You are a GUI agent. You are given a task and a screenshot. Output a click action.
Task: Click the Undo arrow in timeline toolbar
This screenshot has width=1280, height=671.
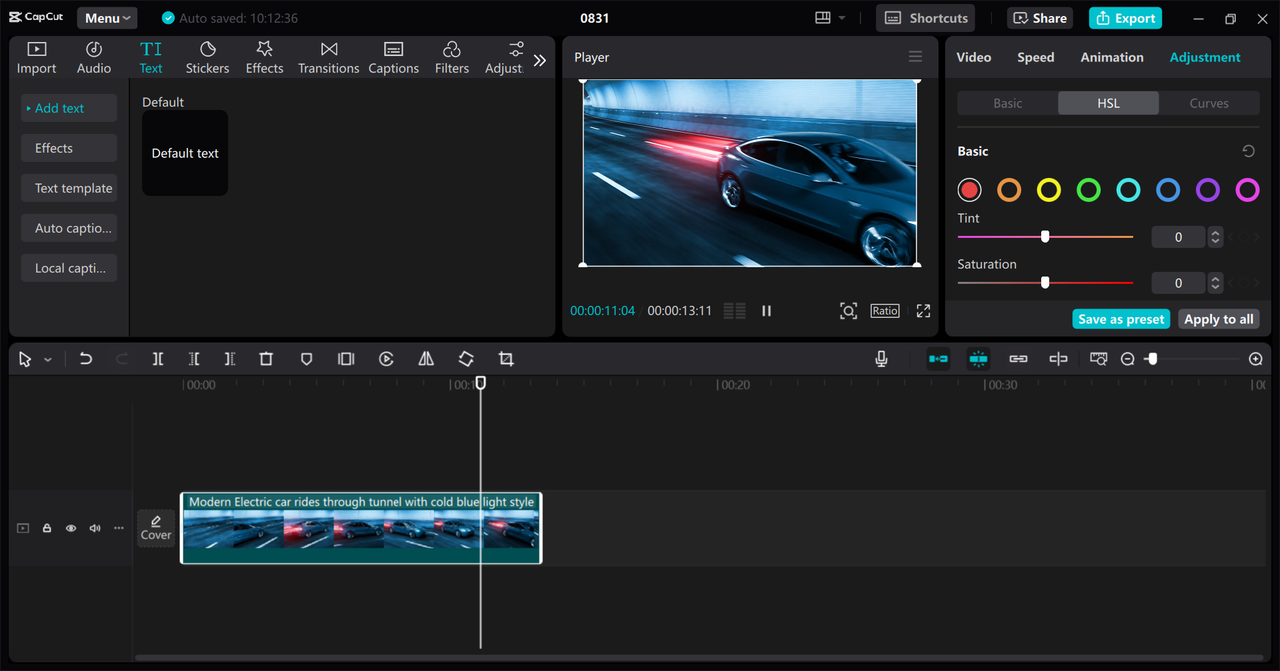point(86,359)
